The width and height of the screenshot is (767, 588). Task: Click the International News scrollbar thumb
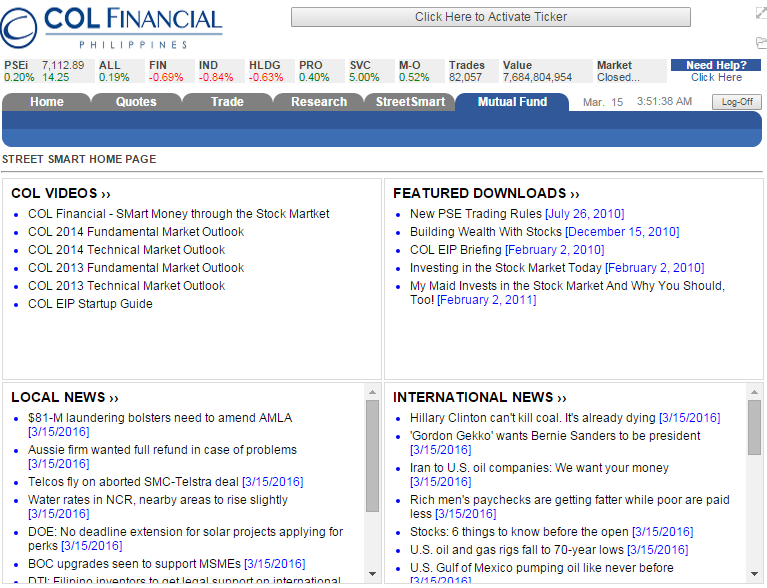[754, 428]
